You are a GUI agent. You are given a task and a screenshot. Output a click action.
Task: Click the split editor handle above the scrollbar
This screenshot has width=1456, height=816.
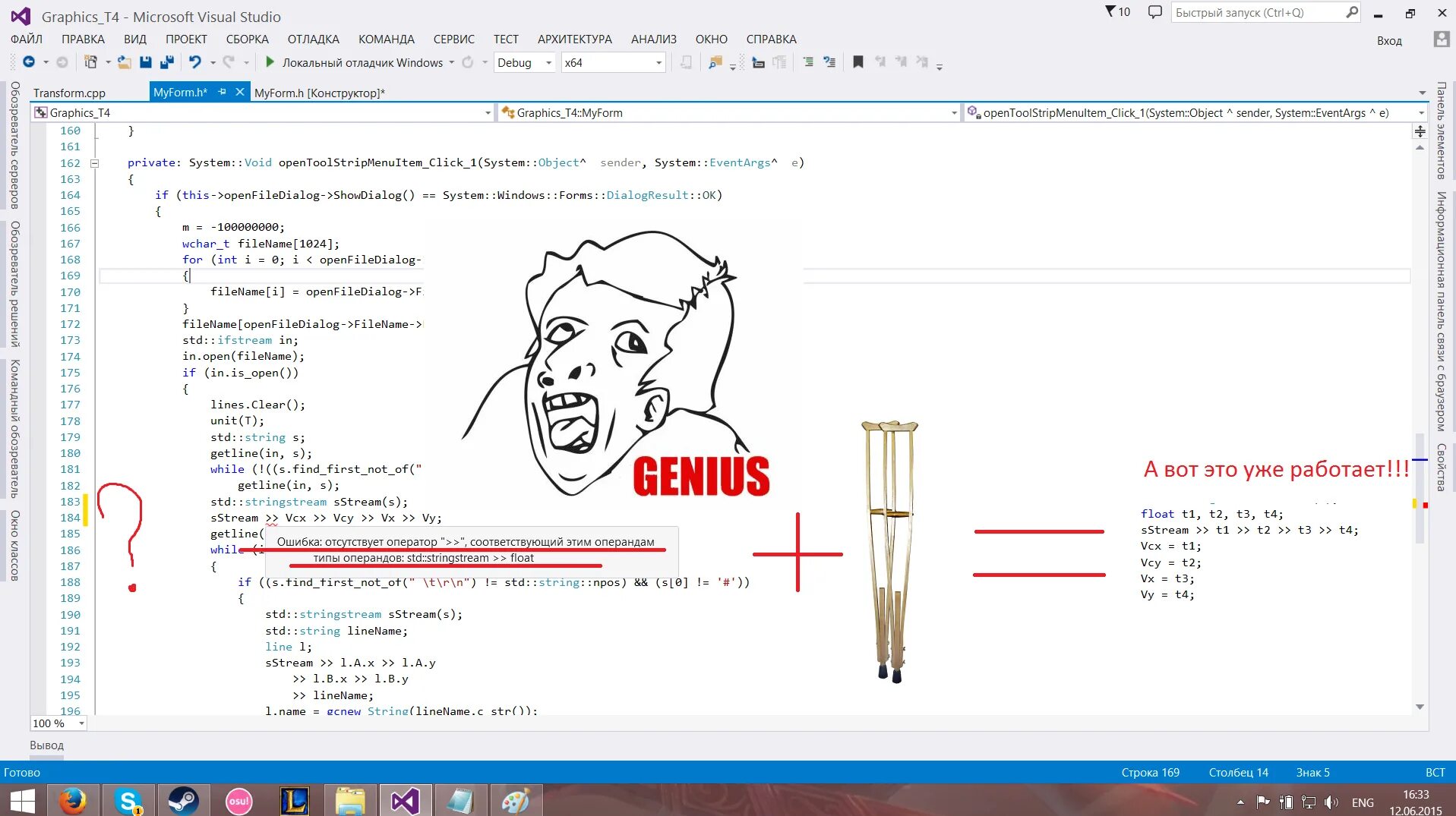pyautogui.click(x=1420, y=131)
